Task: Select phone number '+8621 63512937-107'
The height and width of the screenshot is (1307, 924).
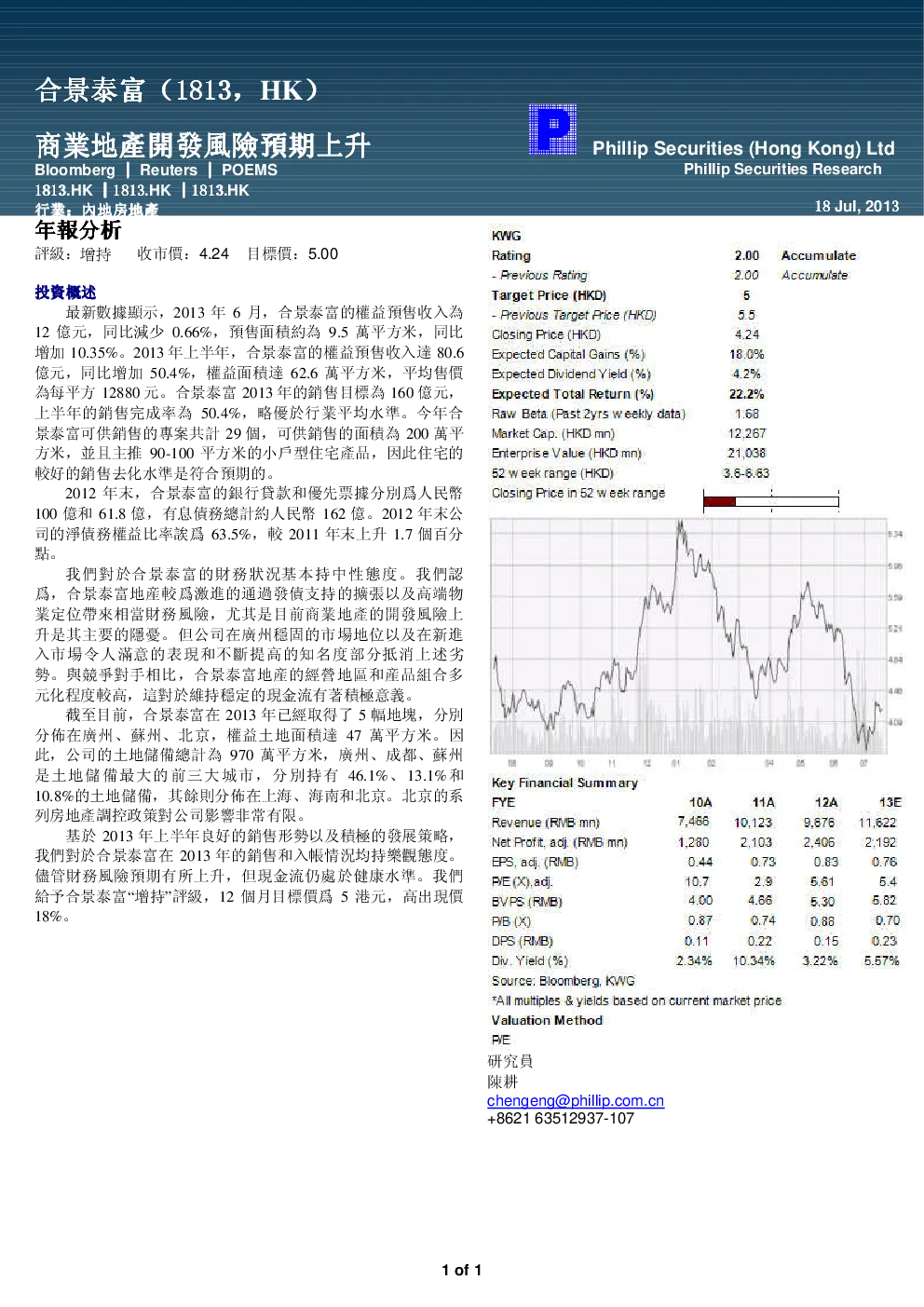Action: pyautogui.click(x=561, y=1118)
